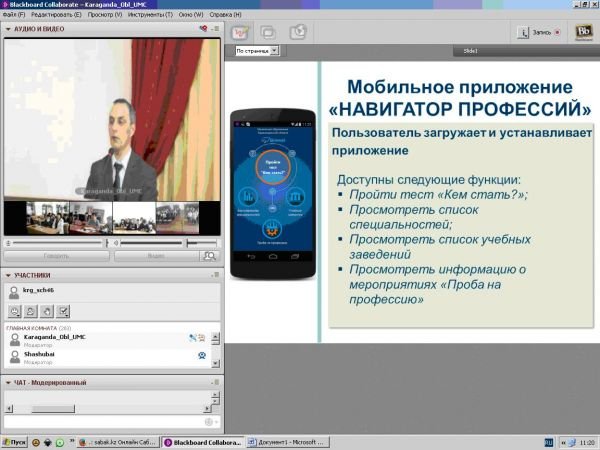The image size is (600, 450).
Task: Open the session information icon beside Запись
Action: click(522, 32)
